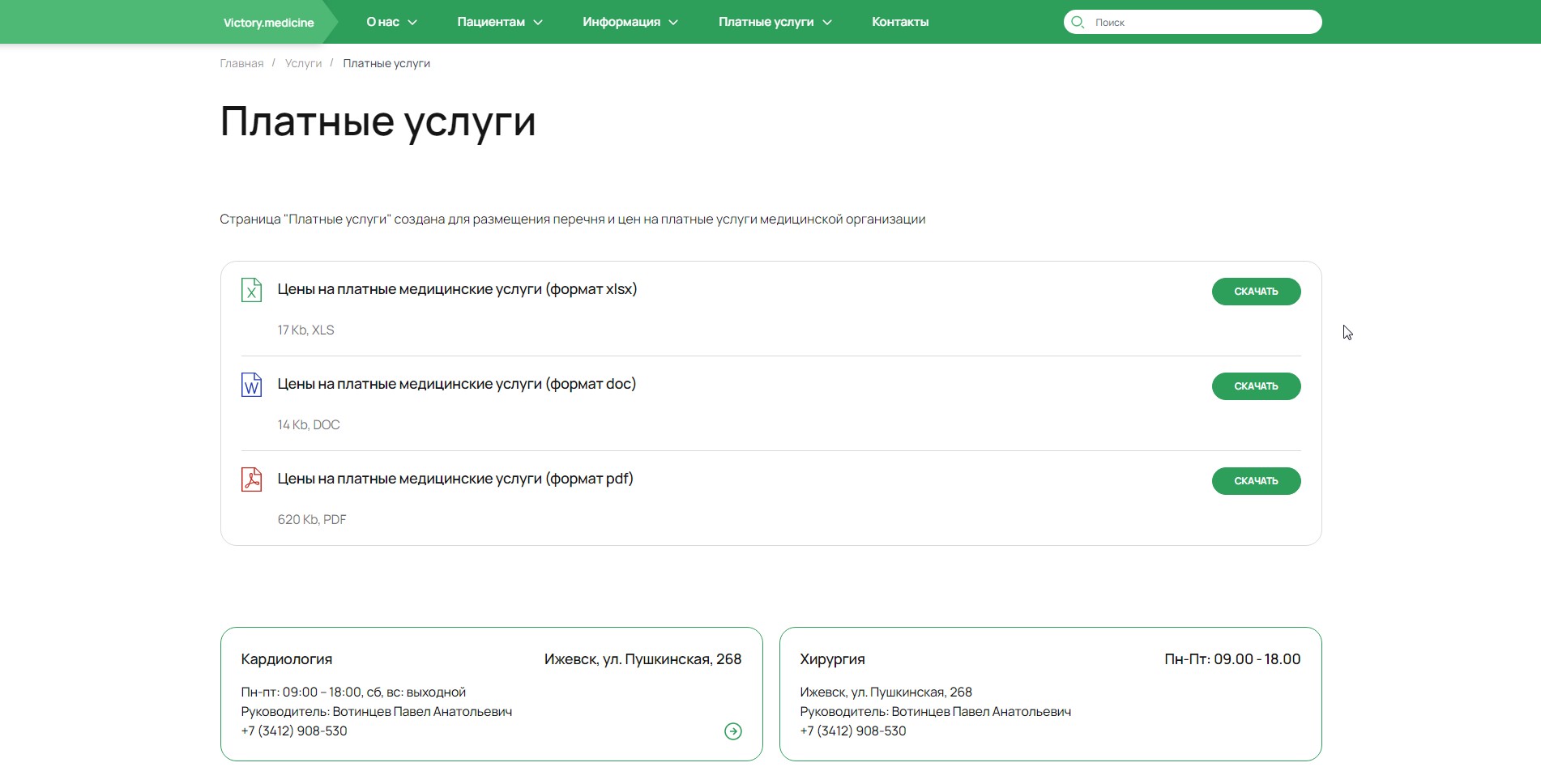Open the xlsx price list title link

[x=457, y=289]
